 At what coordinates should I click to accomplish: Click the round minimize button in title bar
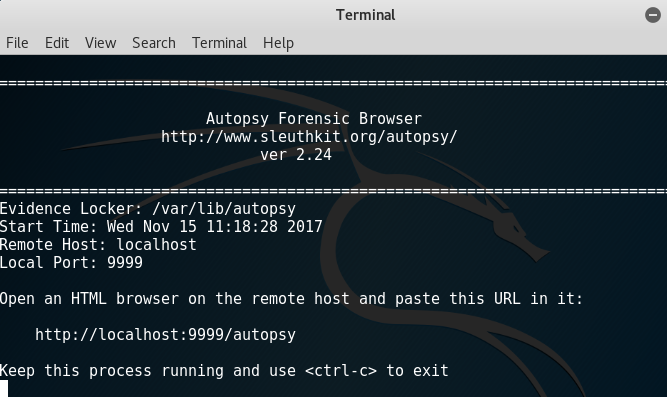(x=653, y=15)
